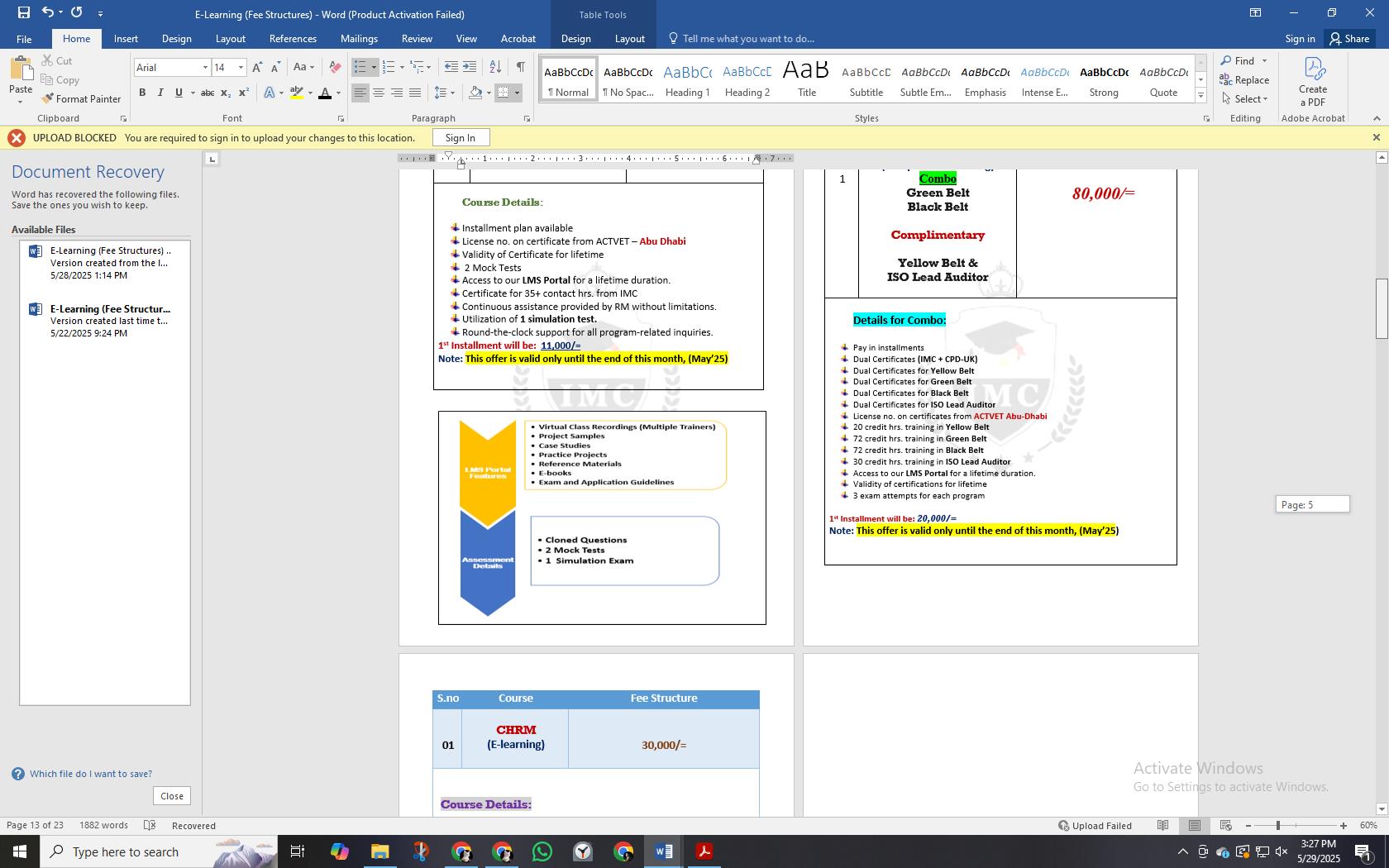Image resolution: width=1389 pixels, height=868 pixels.
Task: Open the Table Tools Layout tab
Action: click(630, 39)
